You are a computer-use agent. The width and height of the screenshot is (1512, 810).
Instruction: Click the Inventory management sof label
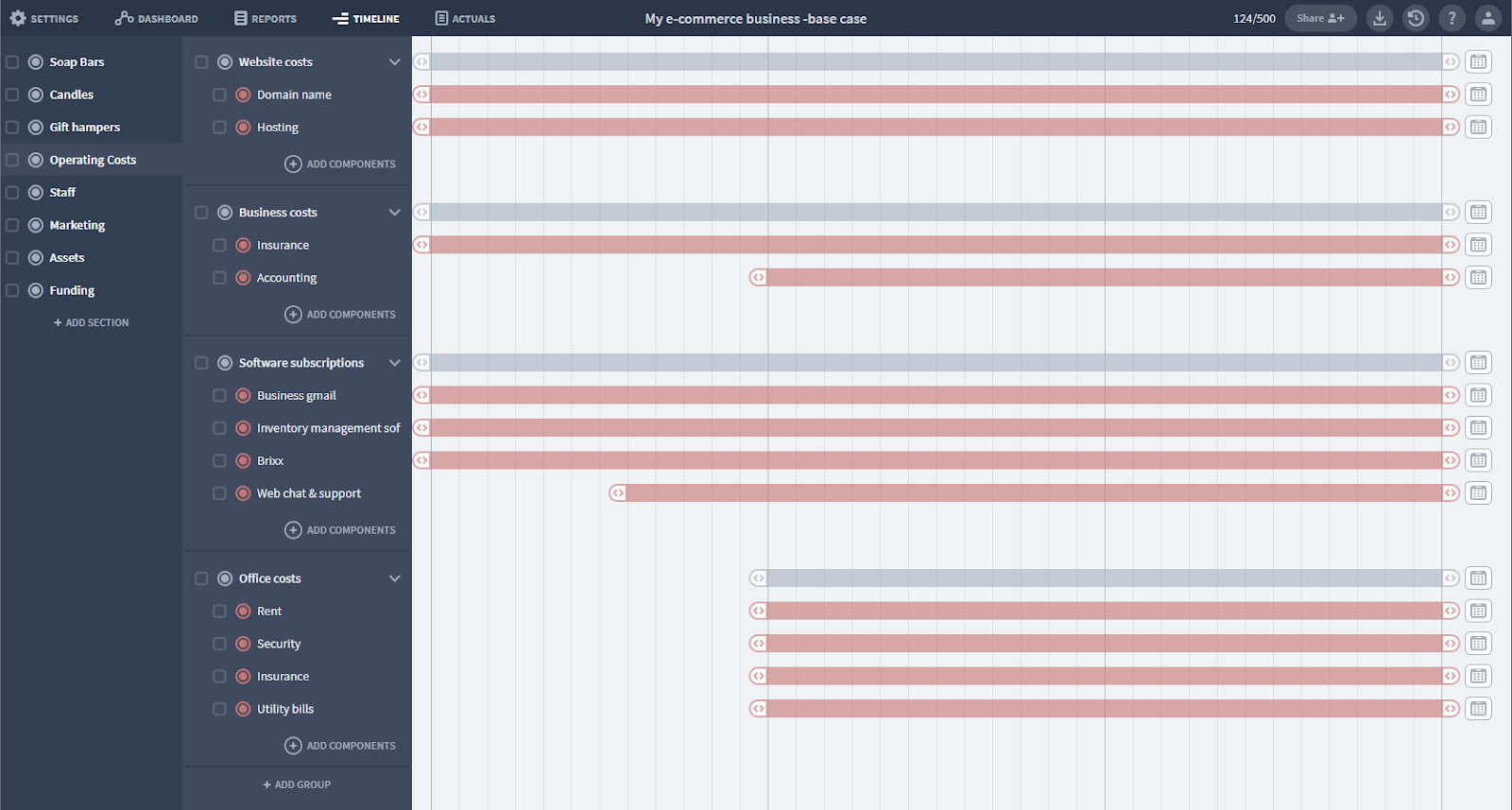[329, 428]
